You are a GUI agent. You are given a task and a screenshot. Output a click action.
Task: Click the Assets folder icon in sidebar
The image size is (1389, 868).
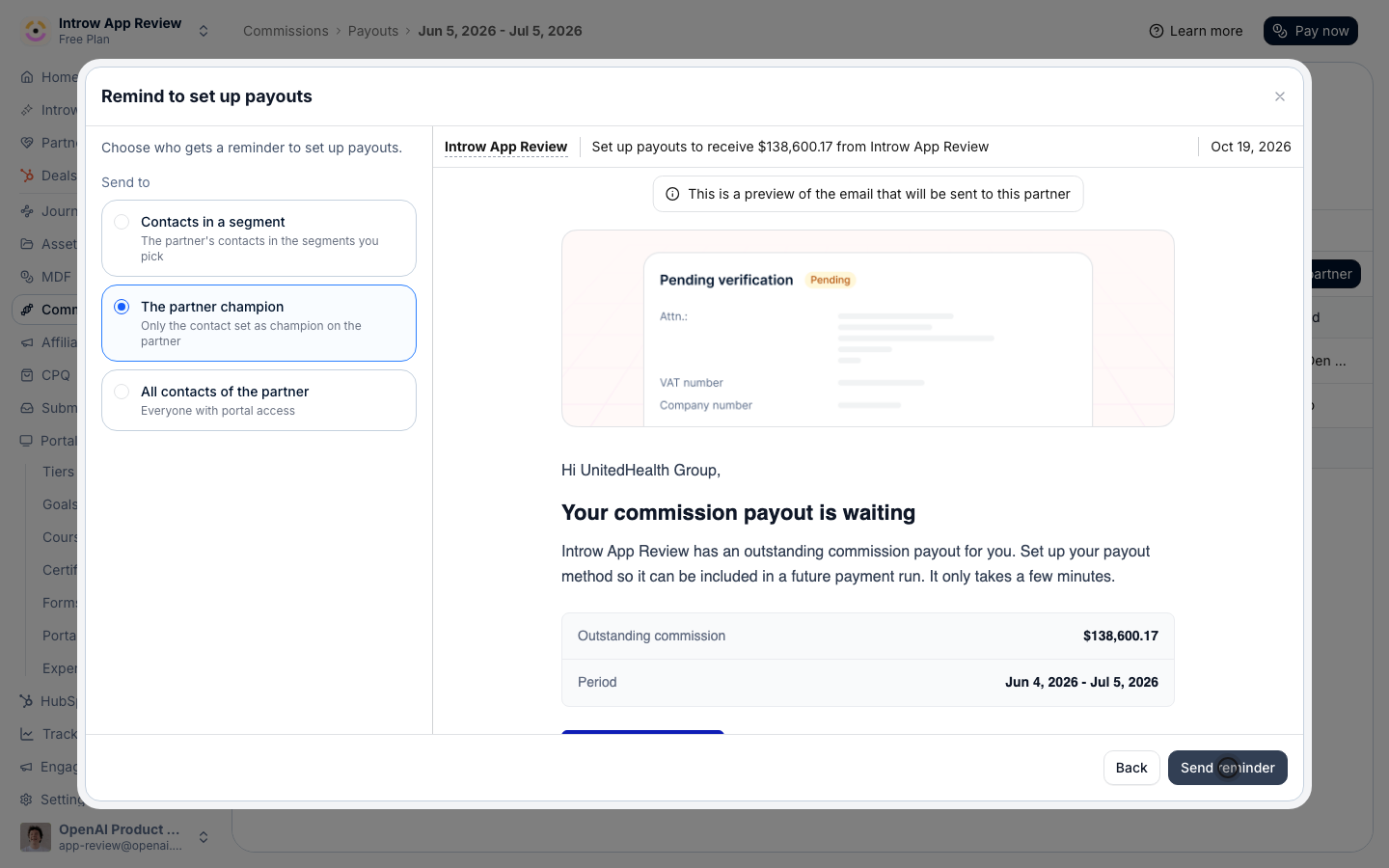[x=27, y=244]
